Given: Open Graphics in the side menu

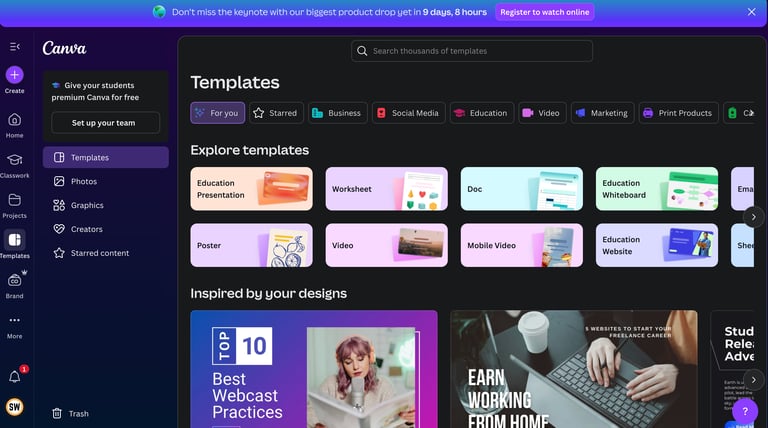Looking at the screenshot, I should (x=106, y=205).
